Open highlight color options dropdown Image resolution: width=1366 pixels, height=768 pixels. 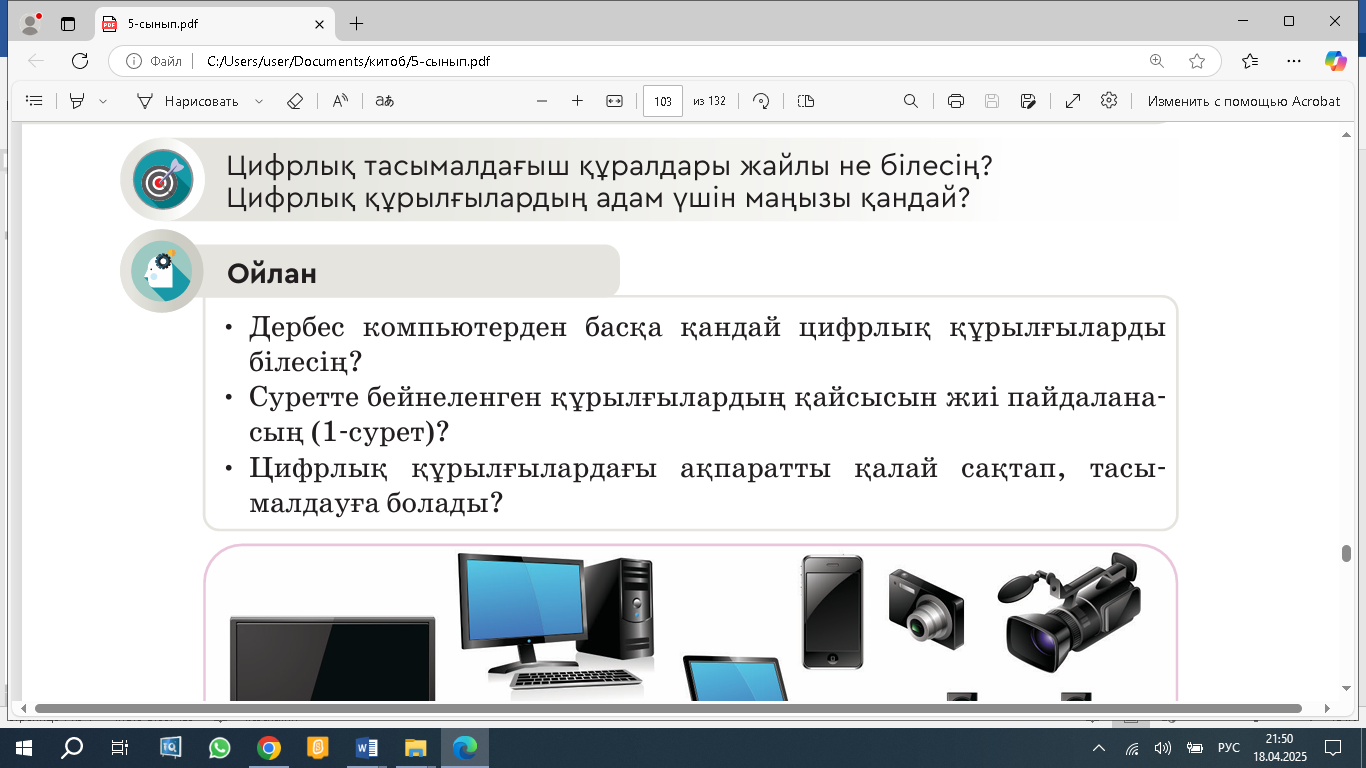point(103,101)
